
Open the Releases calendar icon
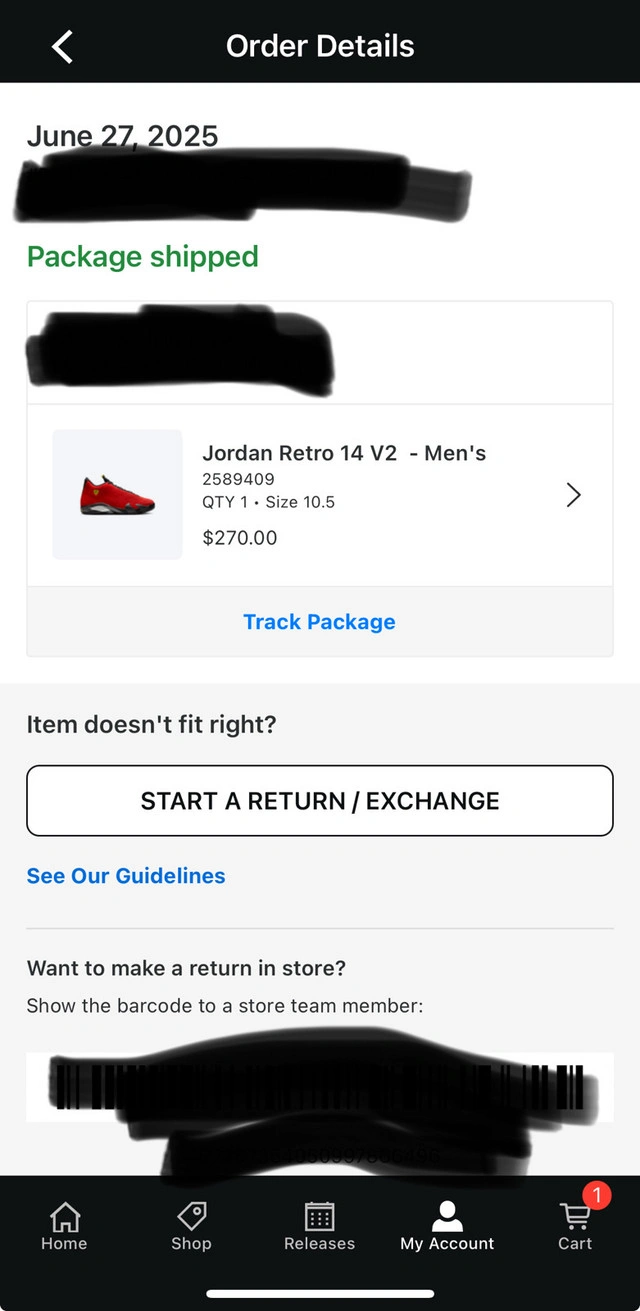pyautogui.click(x=319, y=1216)
